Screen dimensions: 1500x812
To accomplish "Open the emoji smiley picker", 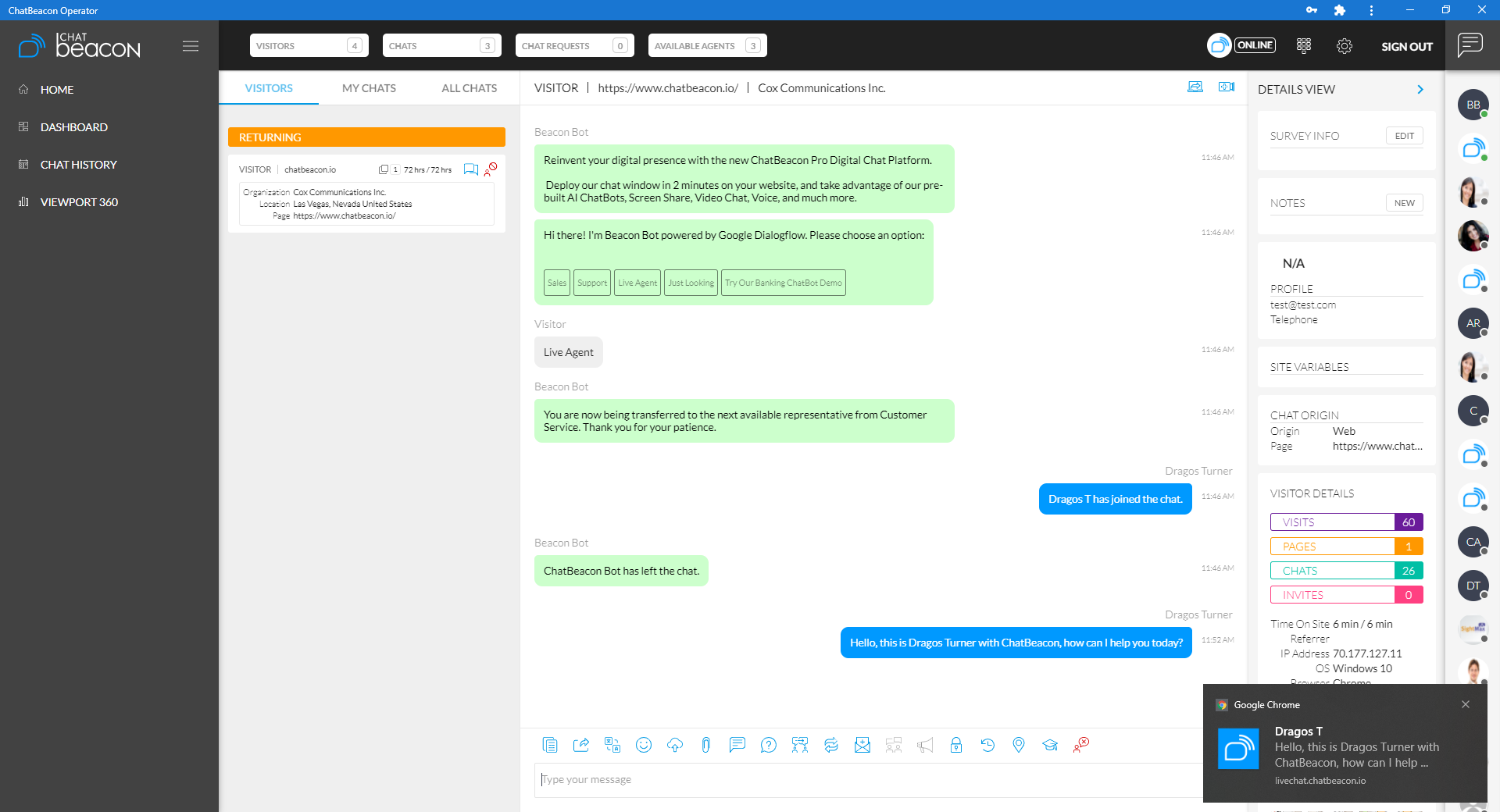I will click(x=644, y=745).
